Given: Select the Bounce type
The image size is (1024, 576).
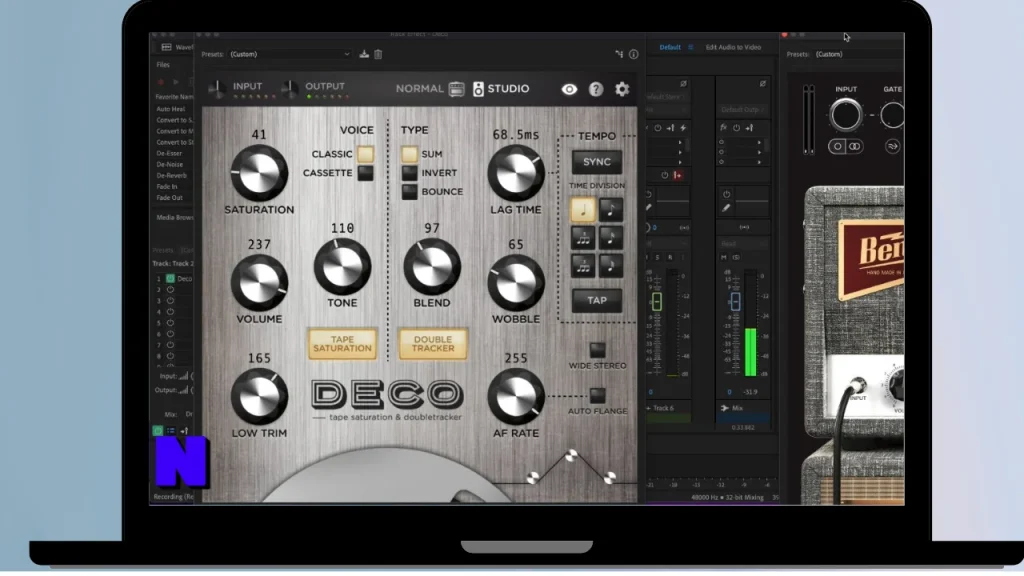Looking at the screenshot, I should [x=409, y=192].
